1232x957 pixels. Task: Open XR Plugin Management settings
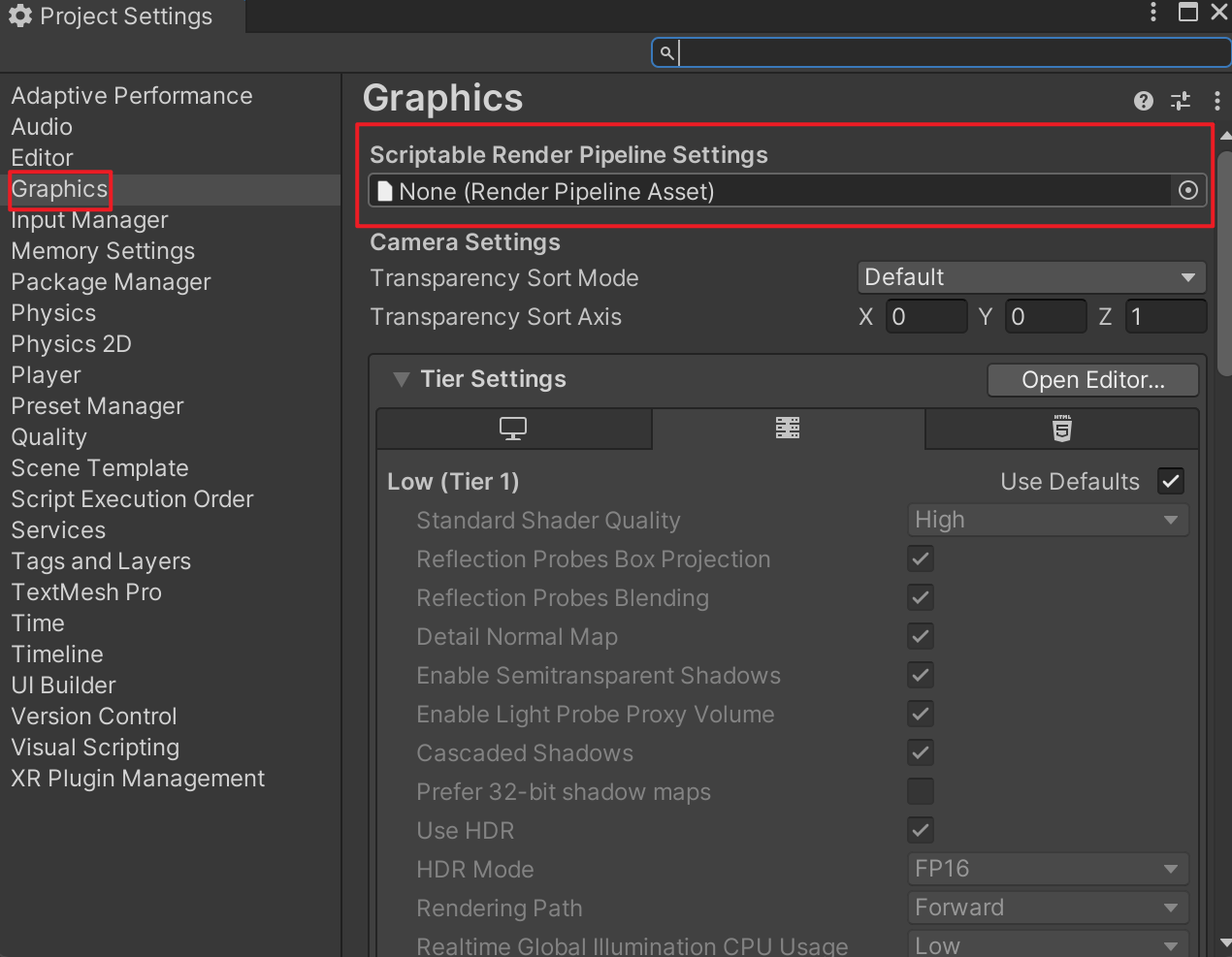coord(138,779)
